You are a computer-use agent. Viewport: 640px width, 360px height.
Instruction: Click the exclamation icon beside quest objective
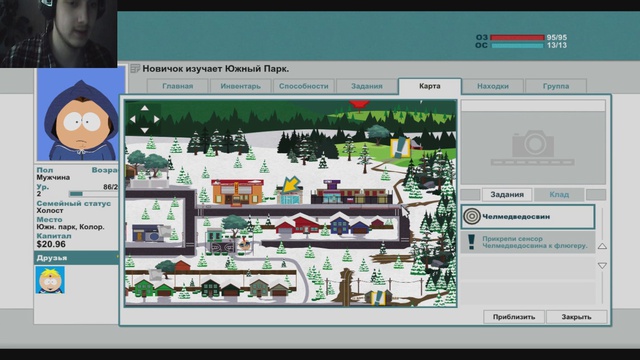coord(471,242)
